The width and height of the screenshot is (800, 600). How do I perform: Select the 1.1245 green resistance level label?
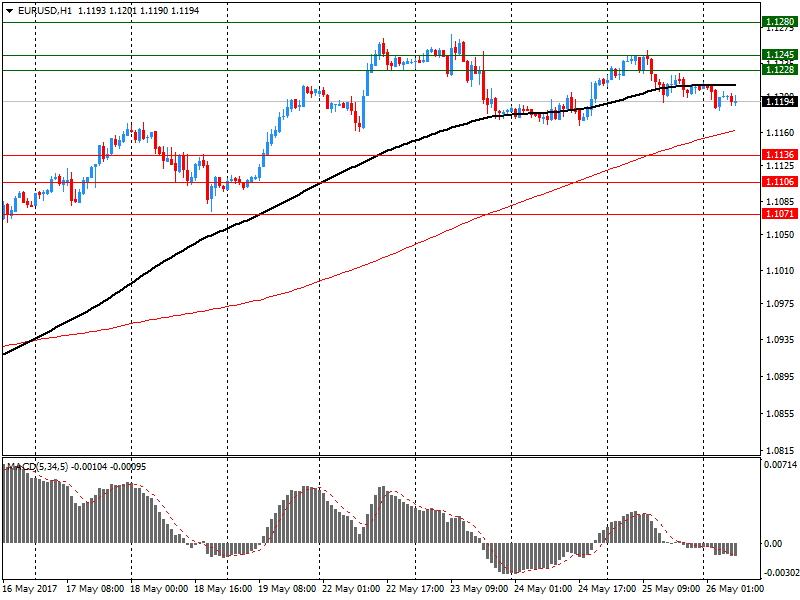click(780, 55)
